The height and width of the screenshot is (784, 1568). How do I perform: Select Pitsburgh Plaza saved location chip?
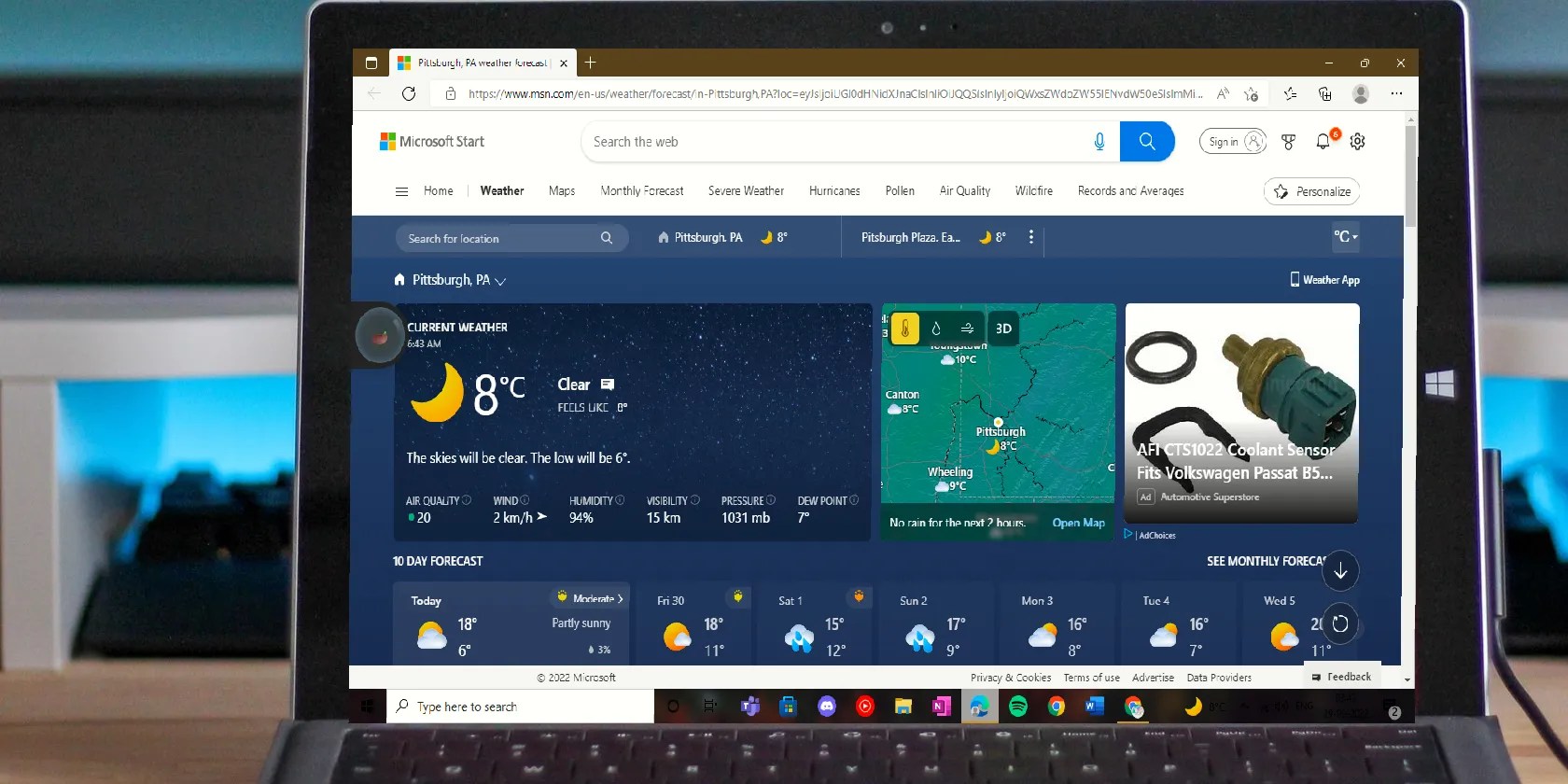pyautogui.click(x=932, y=238)
